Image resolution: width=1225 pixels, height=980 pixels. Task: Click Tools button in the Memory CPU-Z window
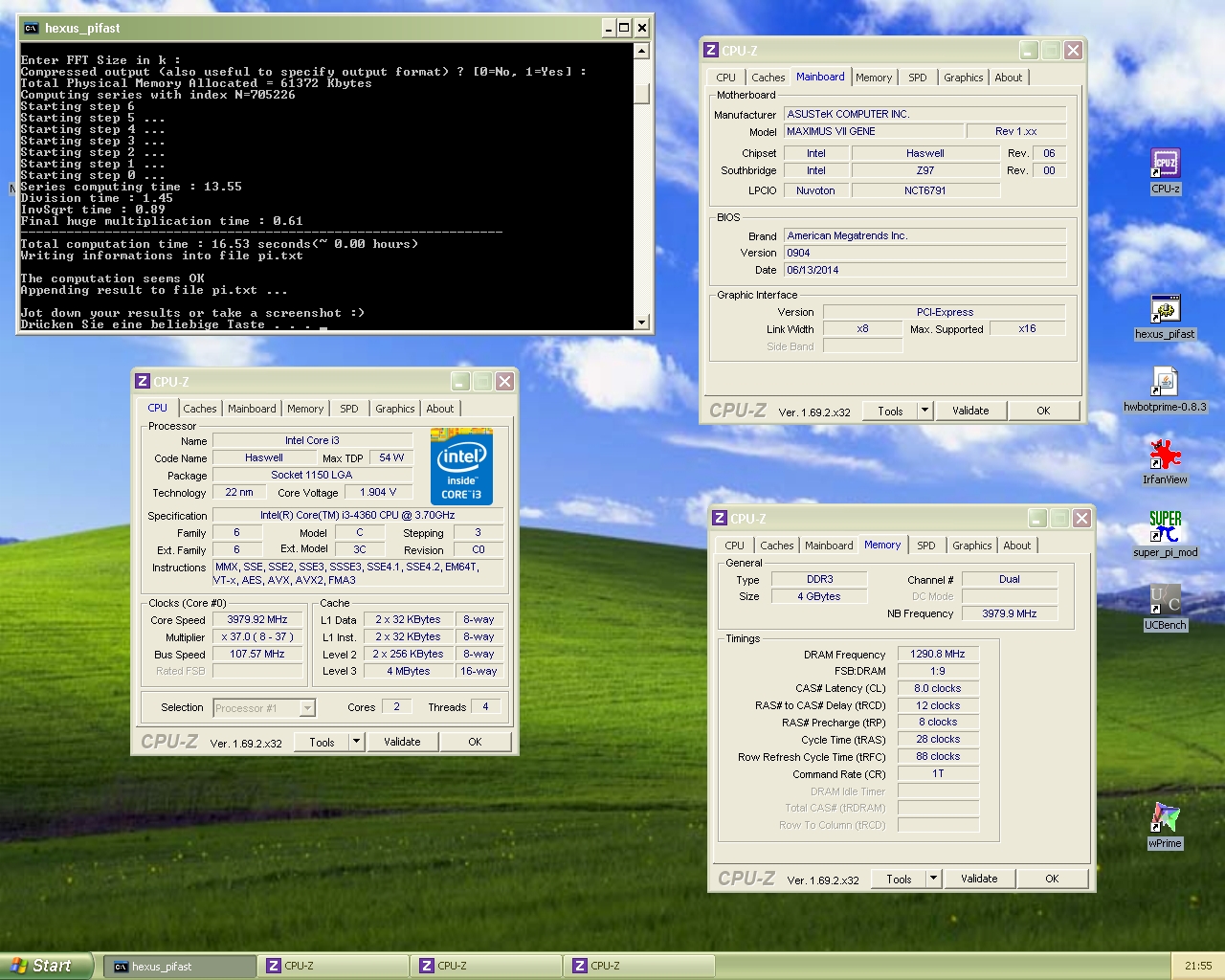tap(899, 880)
